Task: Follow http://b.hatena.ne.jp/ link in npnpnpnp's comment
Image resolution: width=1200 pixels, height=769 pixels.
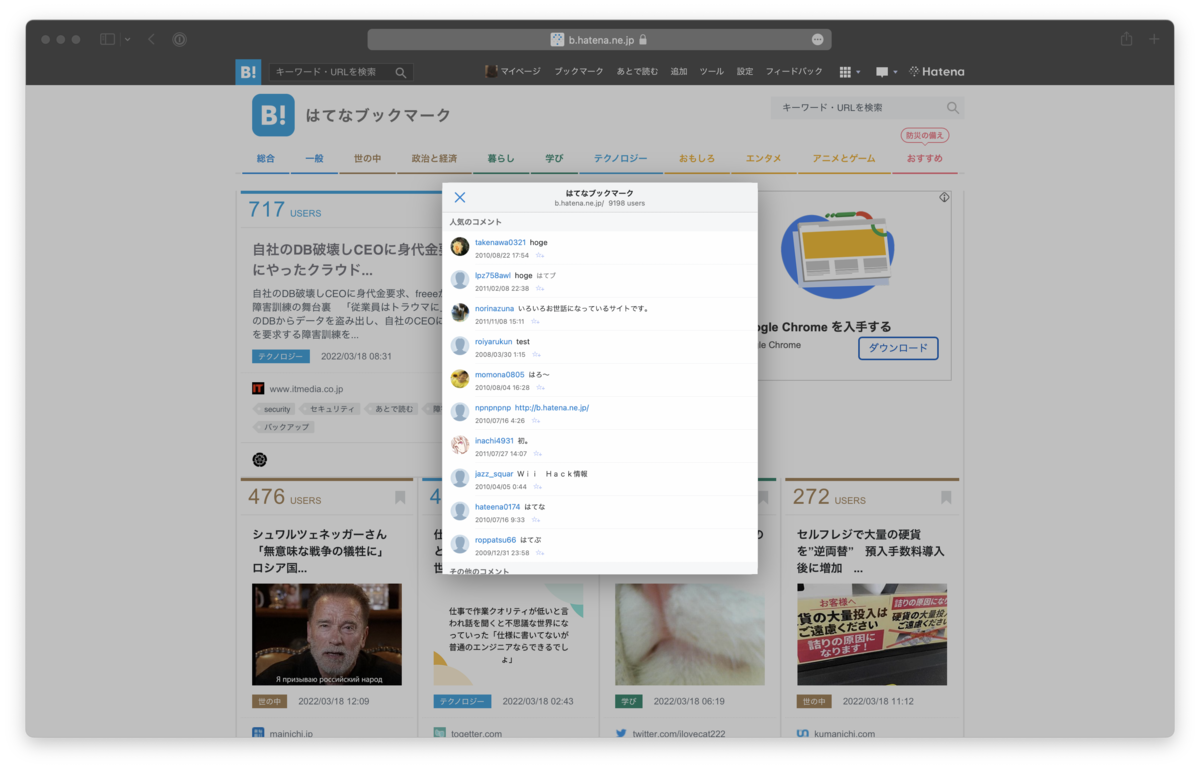Action: 552,408
